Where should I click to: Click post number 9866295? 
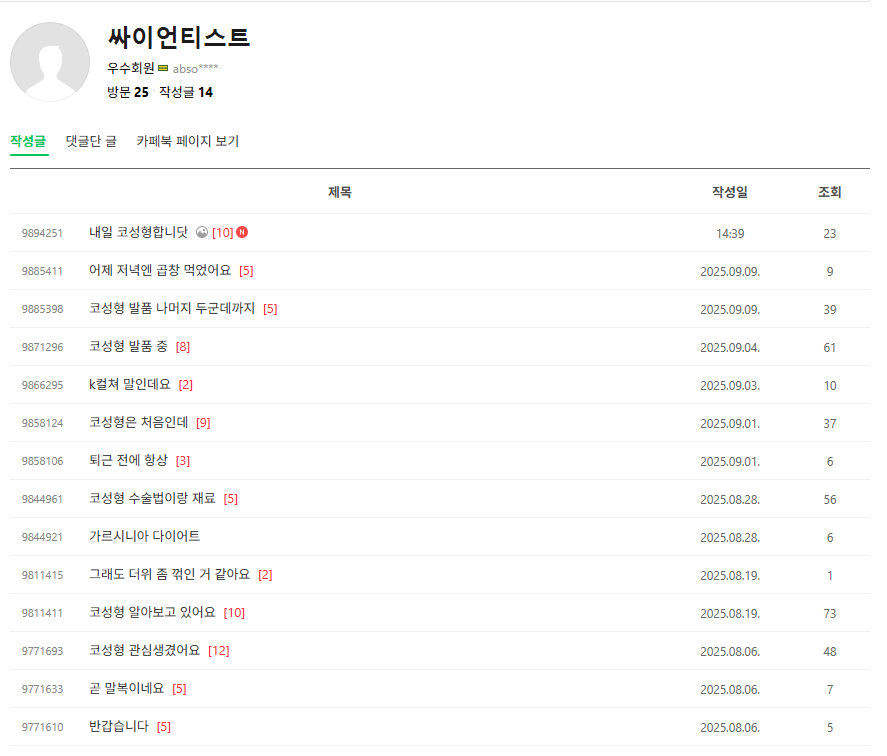point(42,385)
